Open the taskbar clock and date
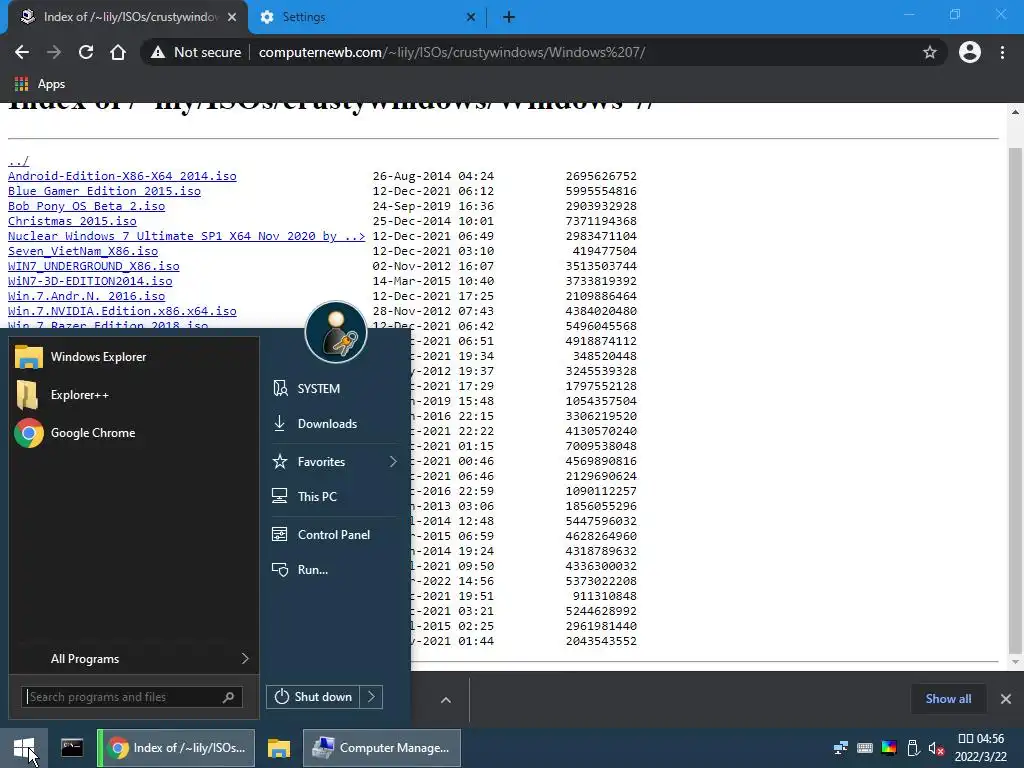The image size is (1024, 768). (x=980, y=748)
